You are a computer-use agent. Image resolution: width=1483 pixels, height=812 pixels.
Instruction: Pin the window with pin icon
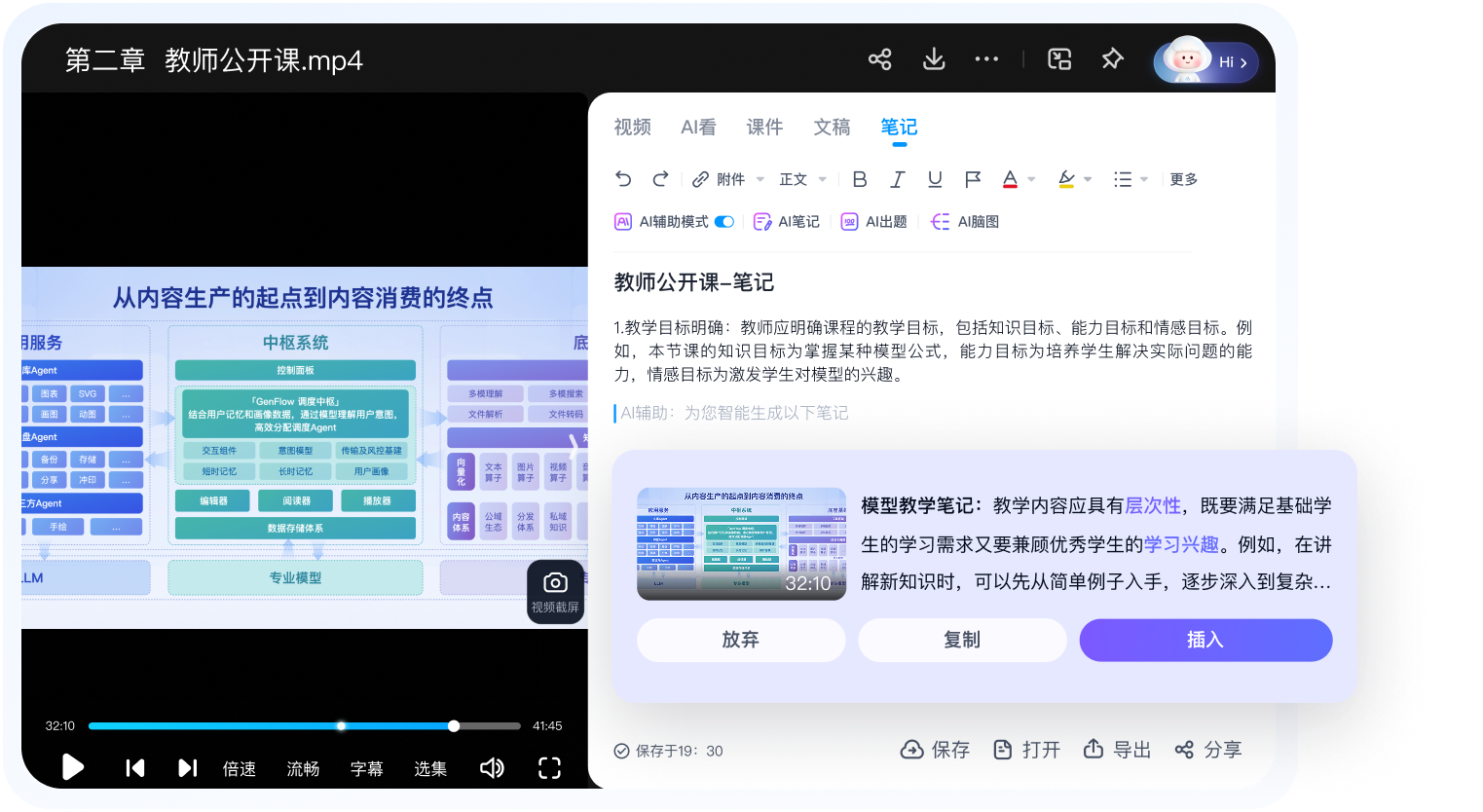(1112, 59)
